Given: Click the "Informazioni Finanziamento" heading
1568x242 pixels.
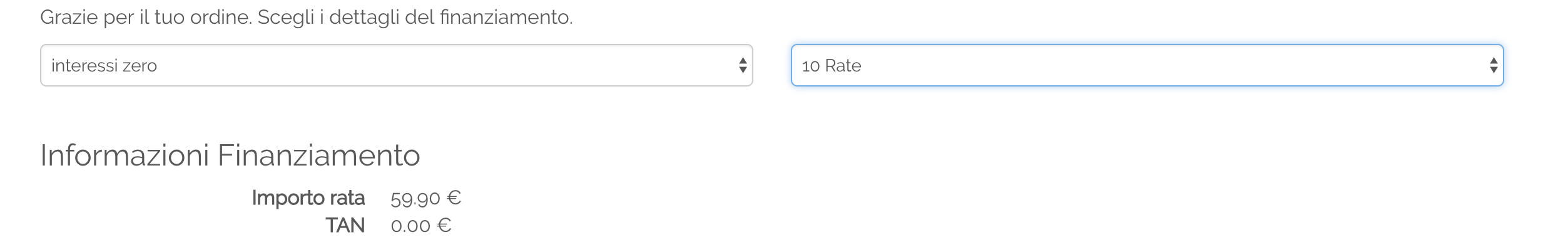Looking at the screenshot, I should (230, 155).
